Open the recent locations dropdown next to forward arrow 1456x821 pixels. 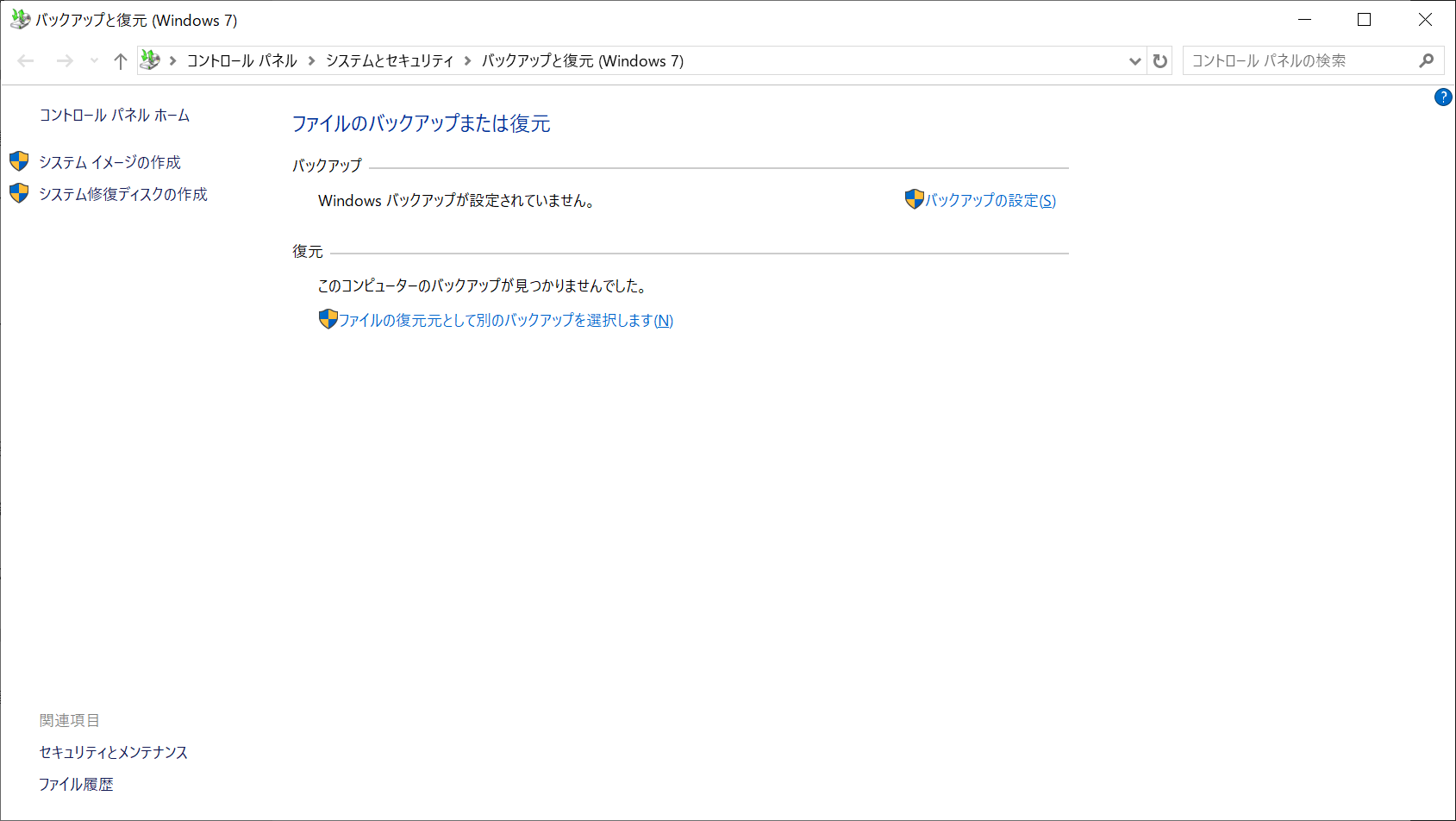click(x=93, y=60)
